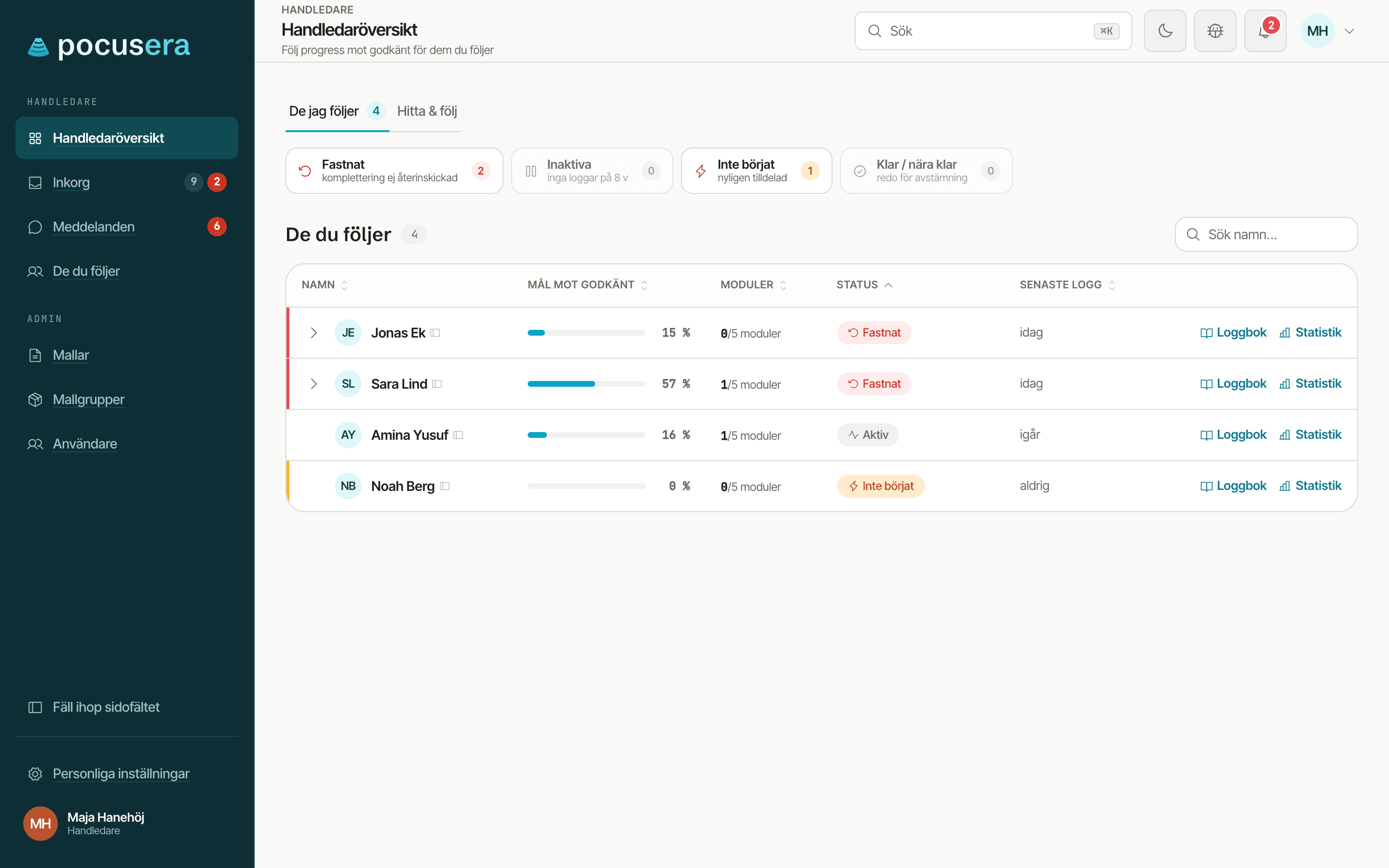Sort by NAMN column
Screen dimensions: 1389x868
click(x=325, y=285)
